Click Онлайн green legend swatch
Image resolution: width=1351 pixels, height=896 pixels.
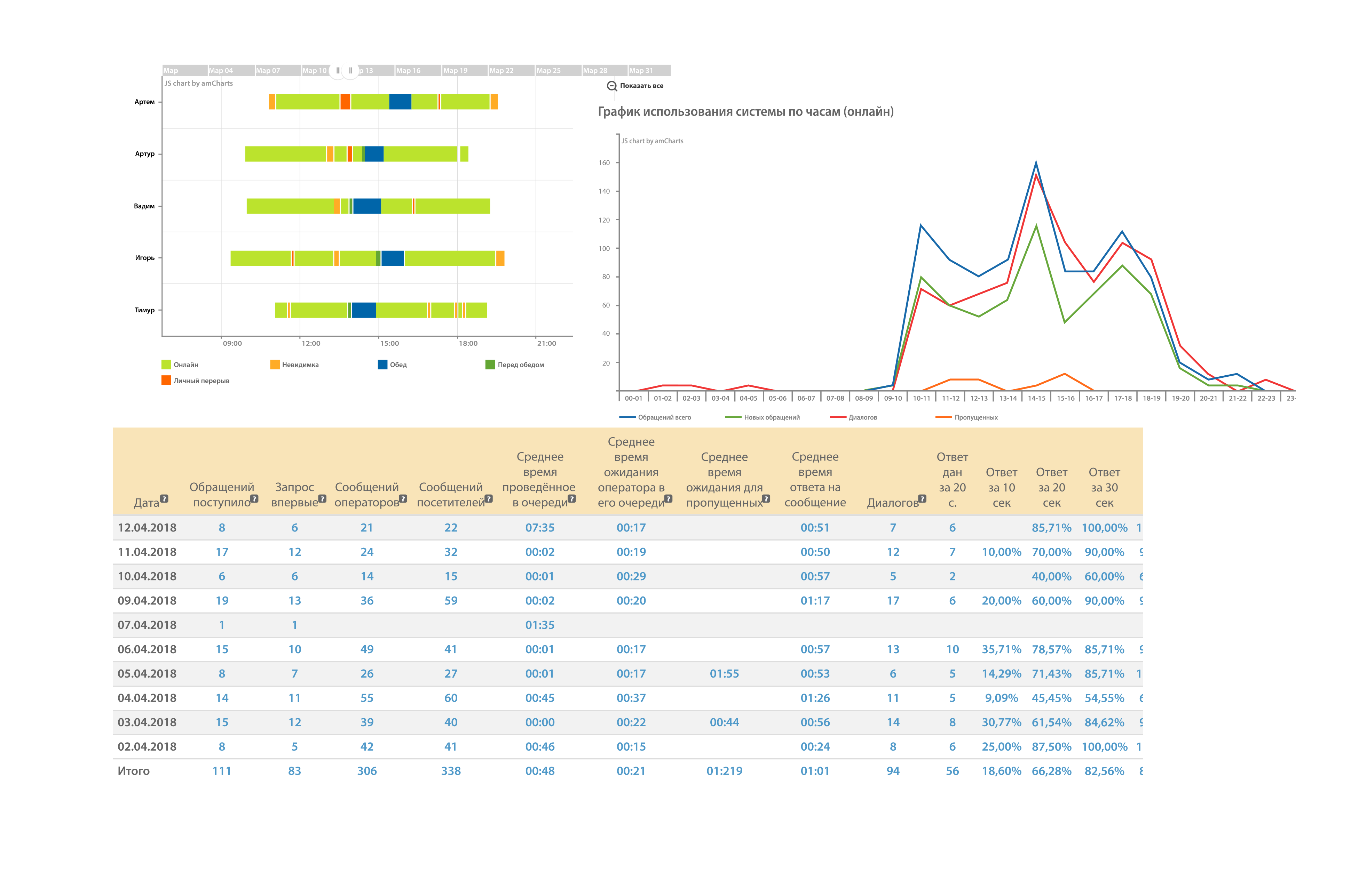click(x=166, y=365)
